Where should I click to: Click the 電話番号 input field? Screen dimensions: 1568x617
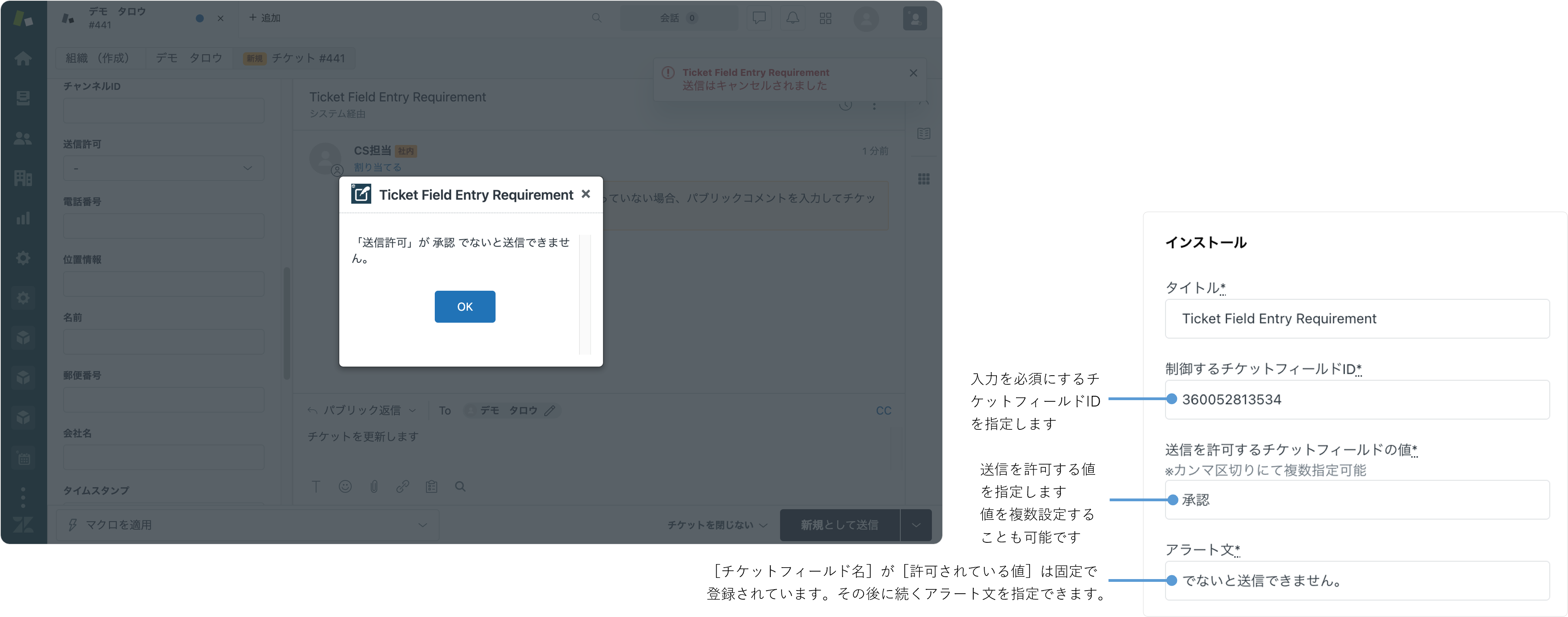click(163, 226)
